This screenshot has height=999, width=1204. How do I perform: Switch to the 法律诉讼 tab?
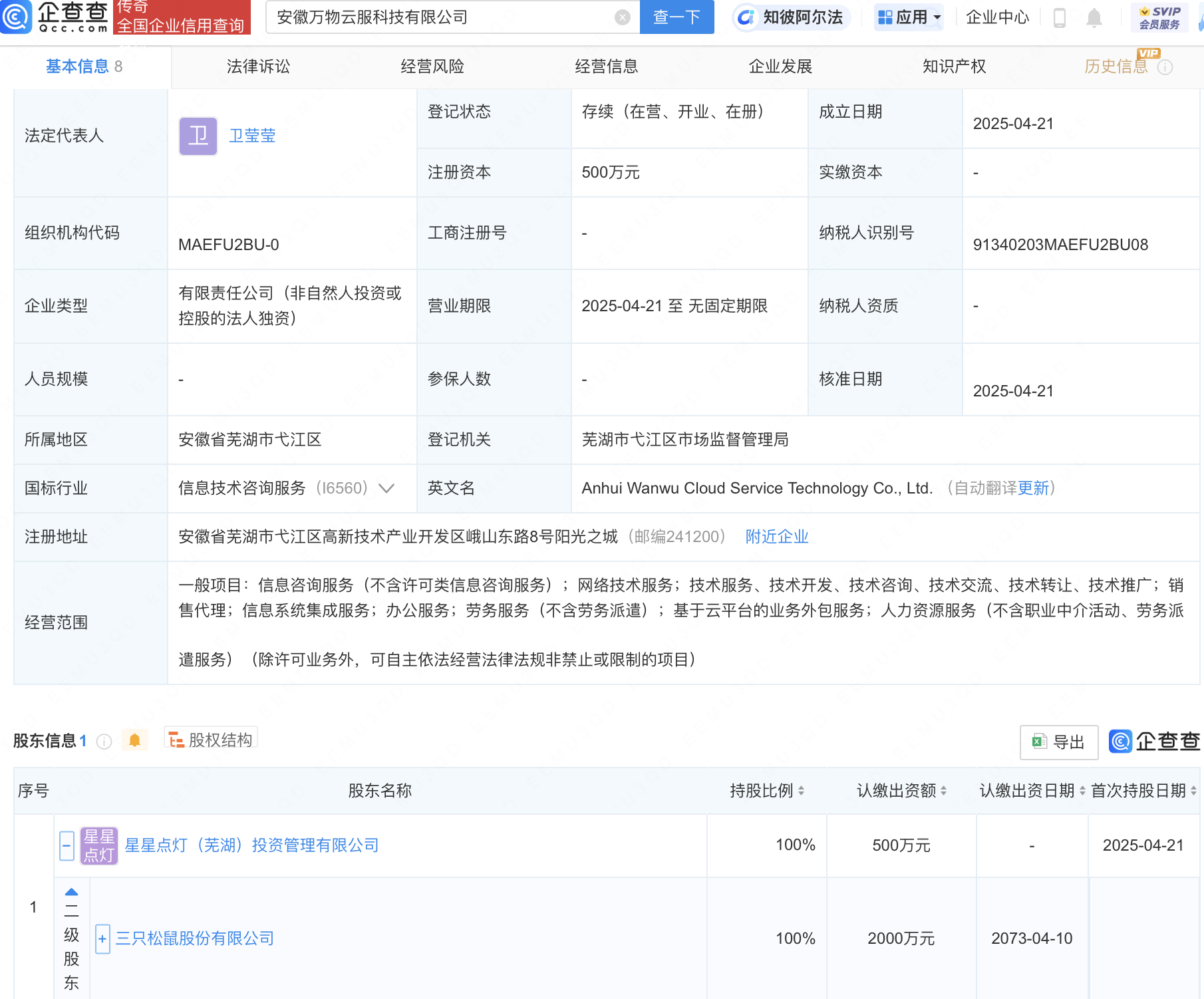tap(258, 67)
